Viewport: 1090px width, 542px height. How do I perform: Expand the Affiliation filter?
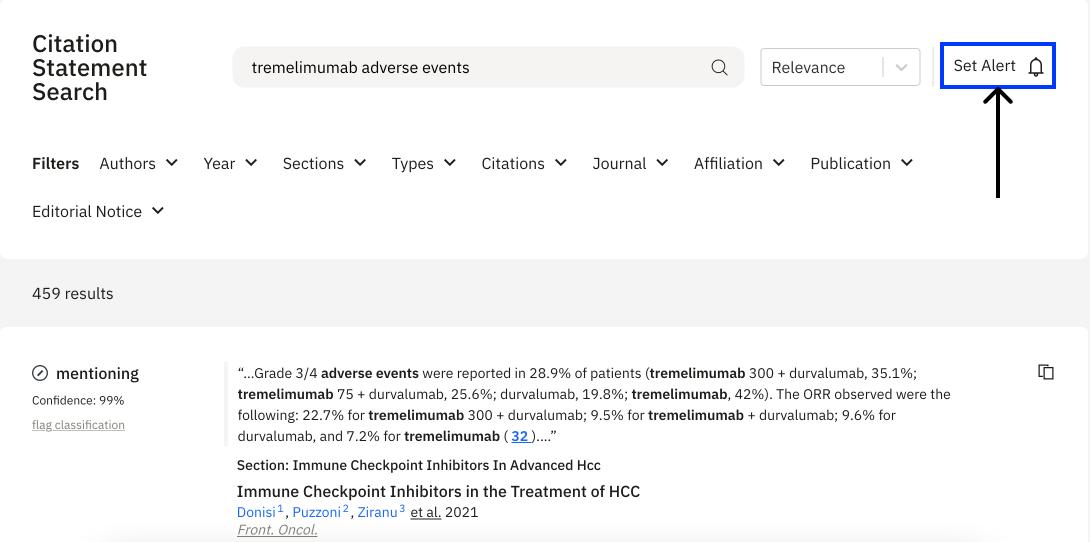coord(738,163)
